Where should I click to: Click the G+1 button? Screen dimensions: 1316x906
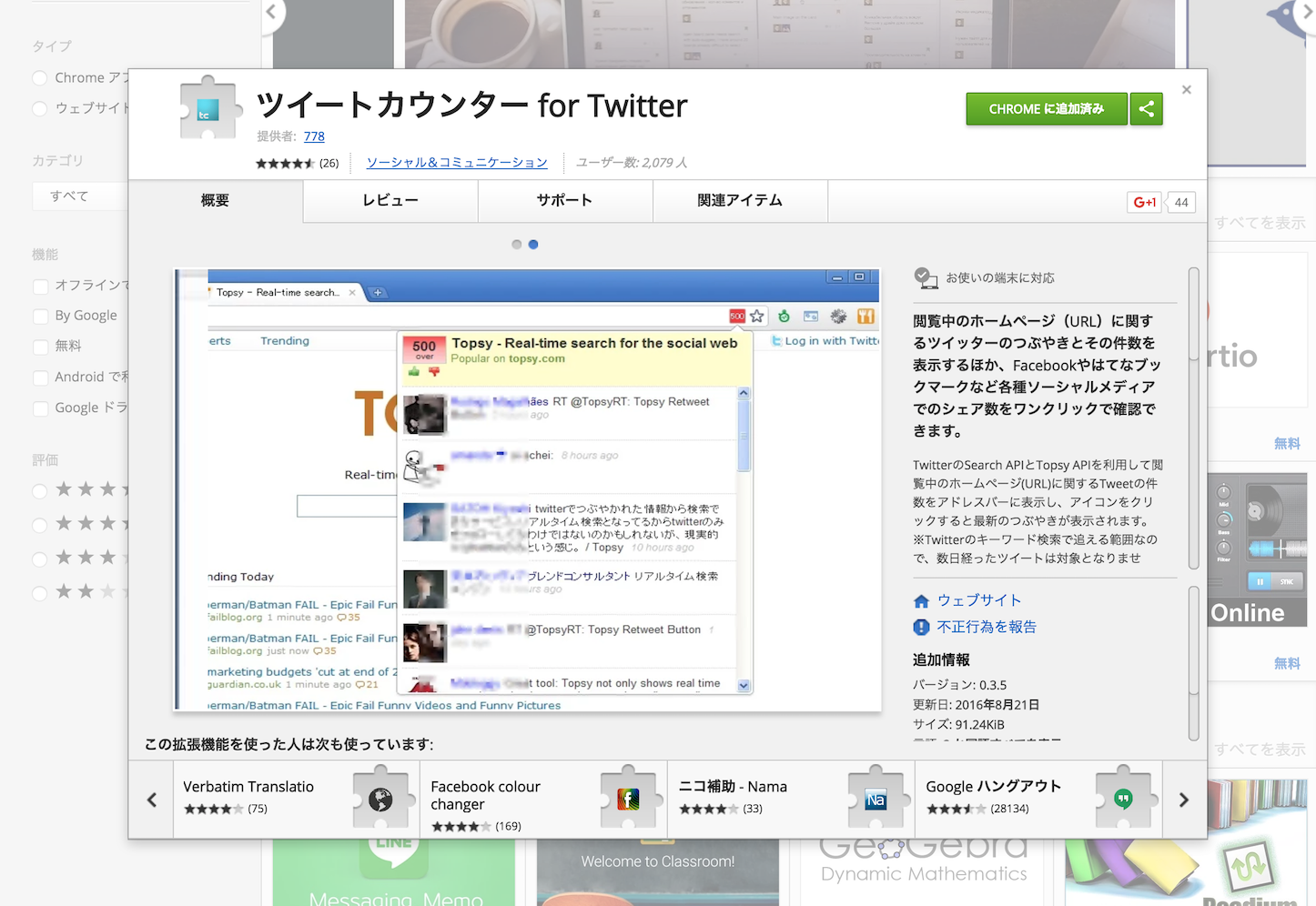pyautogui.click(x=1144, y=202)
